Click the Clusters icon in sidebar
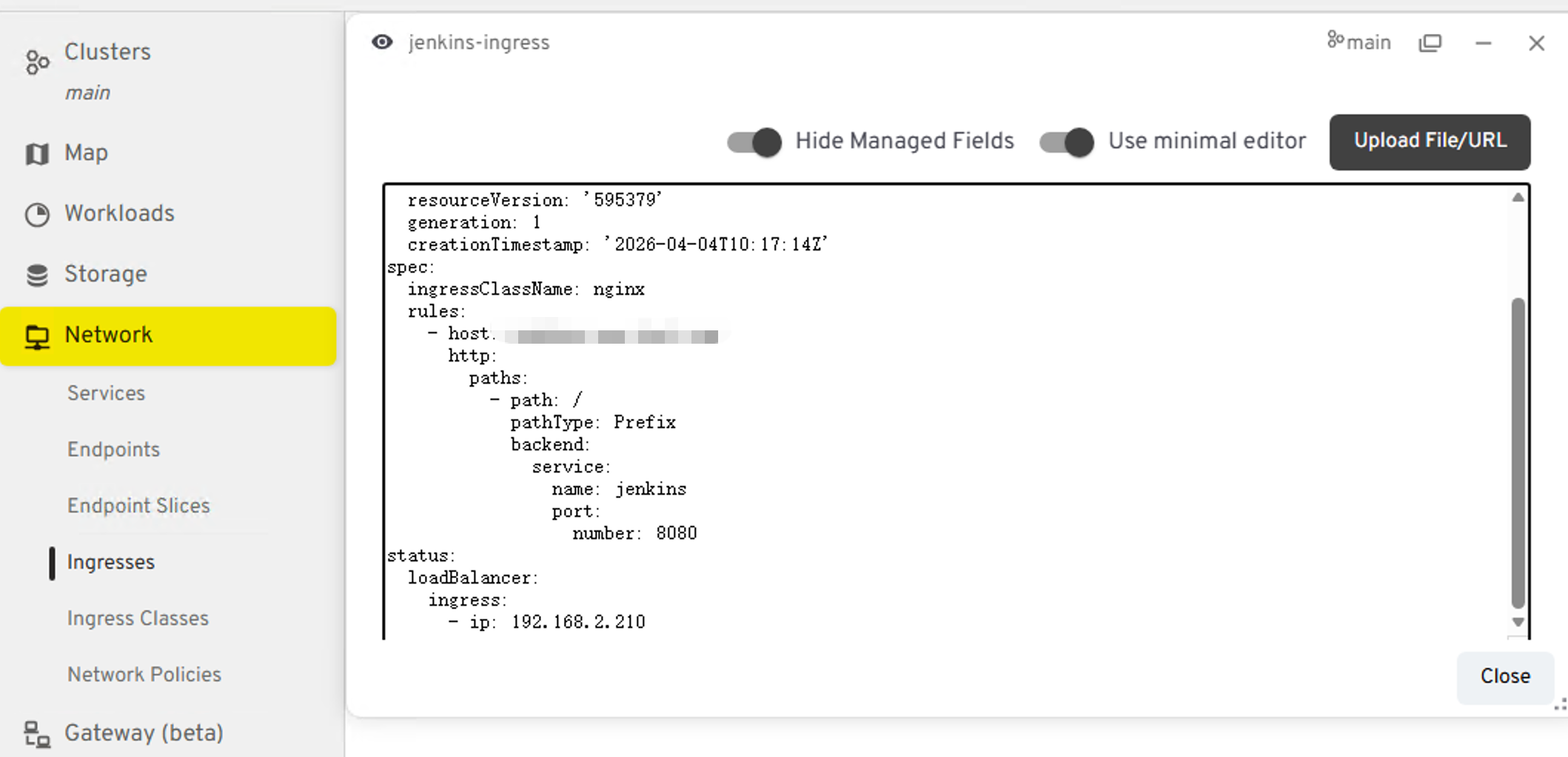This screenshot has width=1568, height=757. pyautogui.click(x=37, y=61)
